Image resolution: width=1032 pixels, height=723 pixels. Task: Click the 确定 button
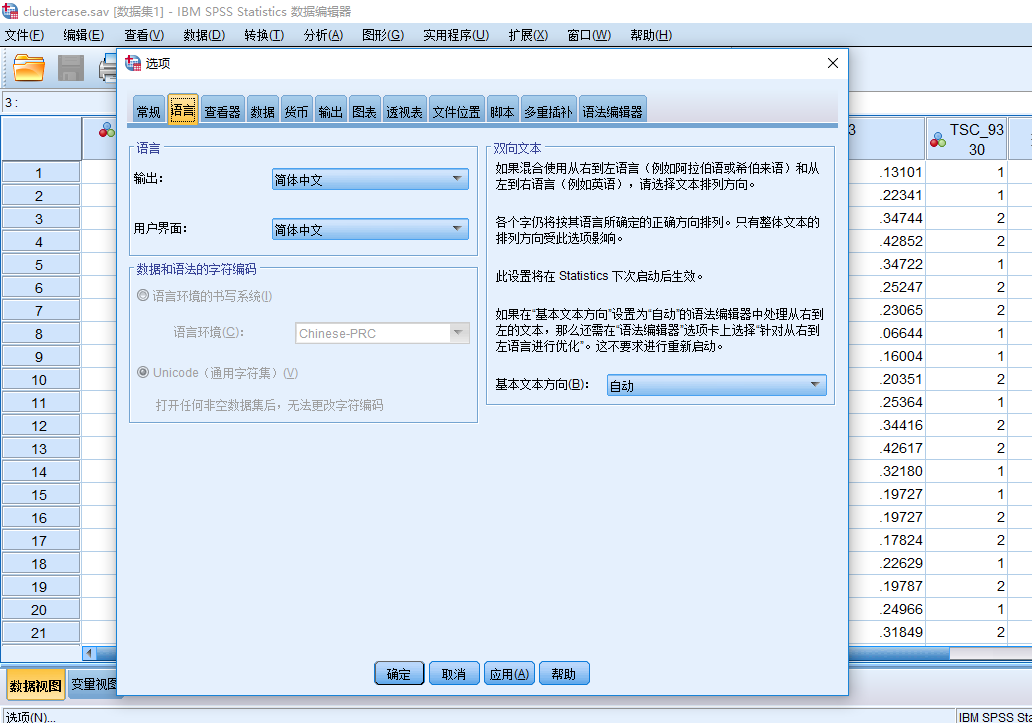[x=399, y=674]
